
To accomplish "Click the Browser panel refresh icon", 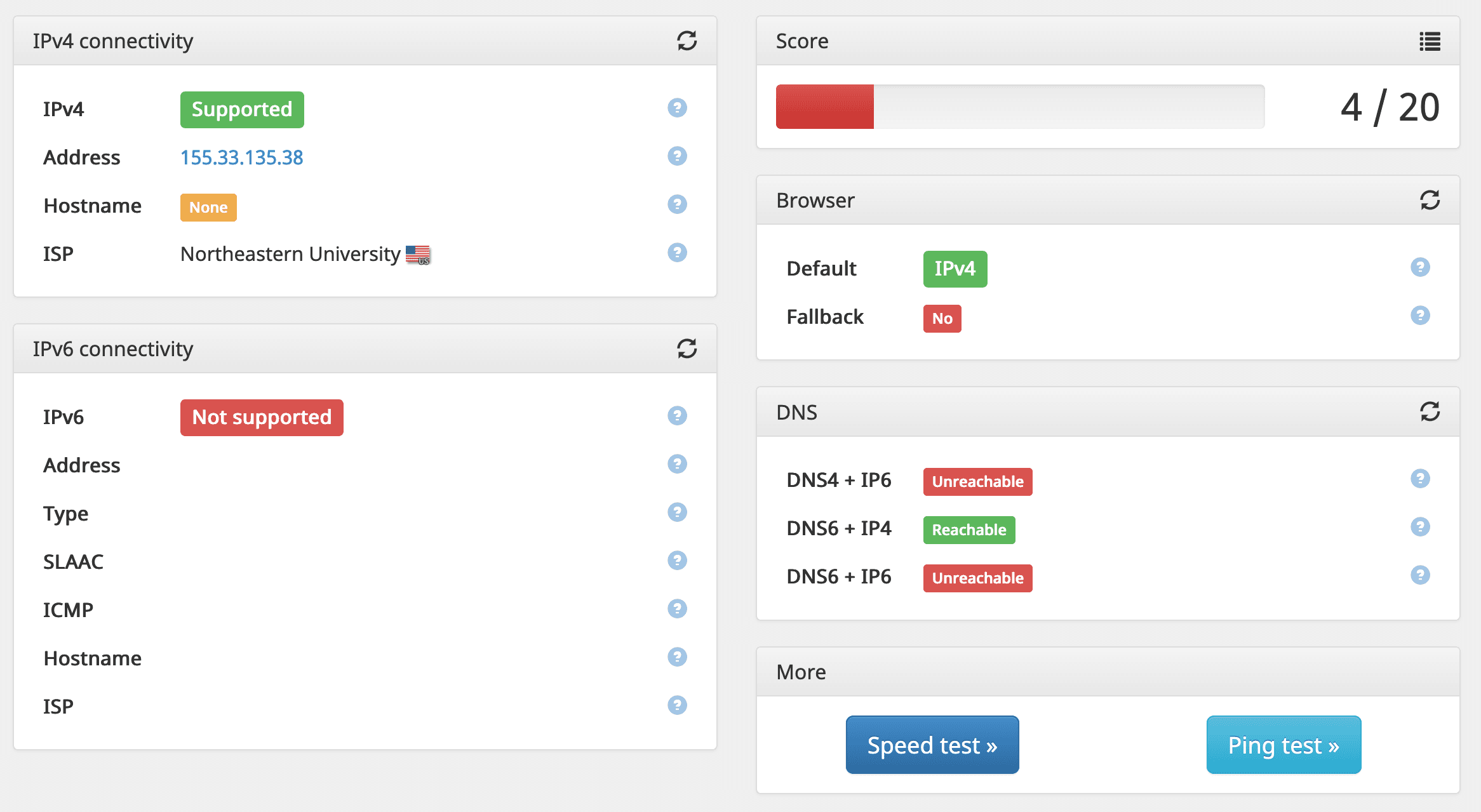I will pos(1430,200).
